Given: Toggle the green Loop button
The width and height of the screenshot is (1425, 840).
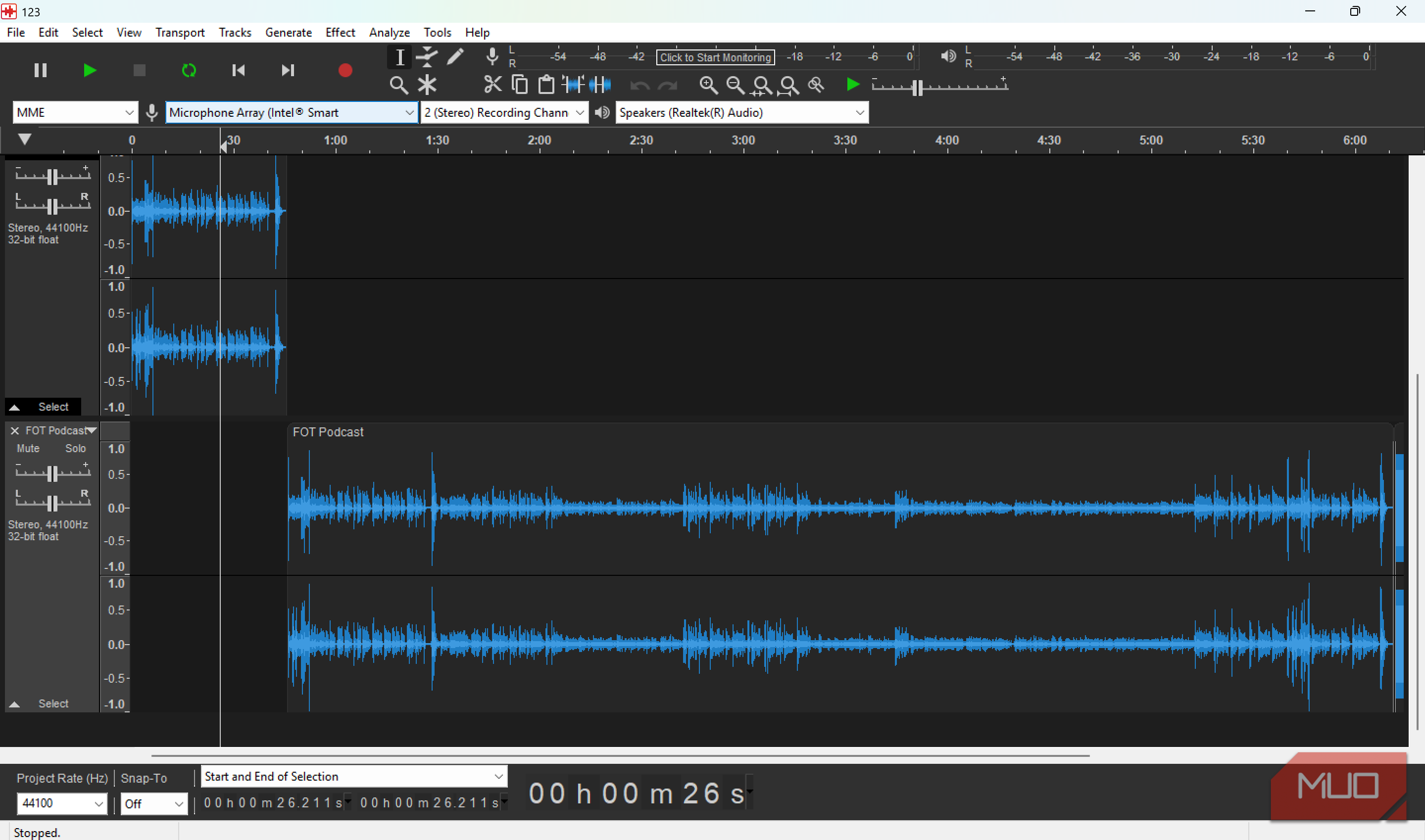Looking at the screenshot, I should click(189, 70).
